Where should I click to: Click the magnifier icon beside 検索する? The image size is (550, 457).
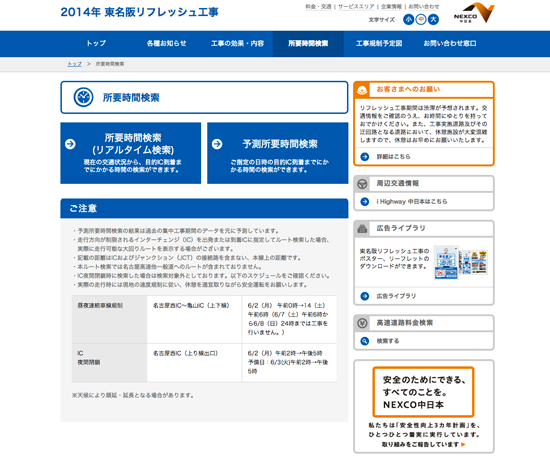coord(365,341)
